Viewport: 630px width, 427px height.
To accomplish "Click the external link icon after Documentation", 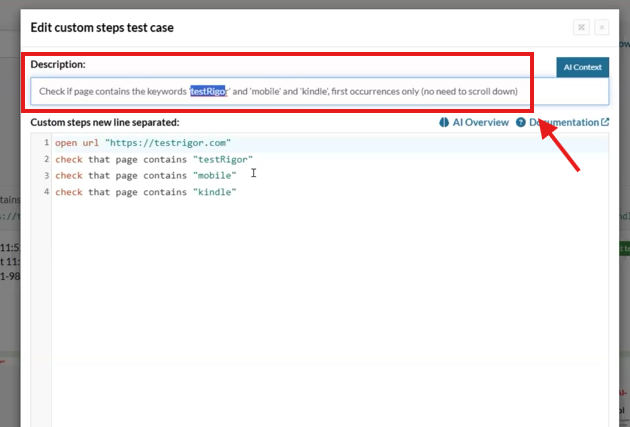I will click(604, 122).
